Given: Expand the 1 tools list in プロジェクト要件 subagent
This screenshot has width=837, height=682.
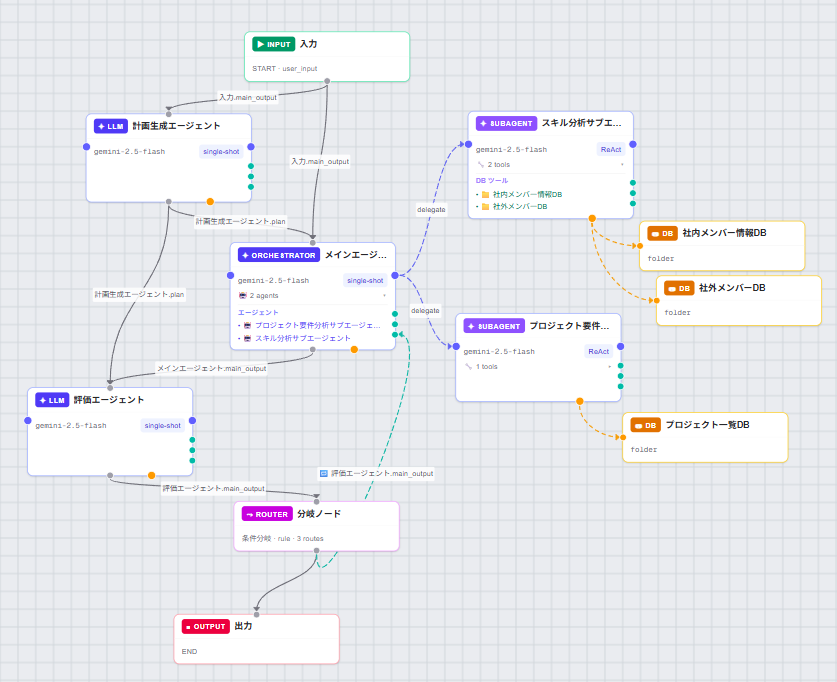Looking at the screenshot, I should (x=538, y=367).
